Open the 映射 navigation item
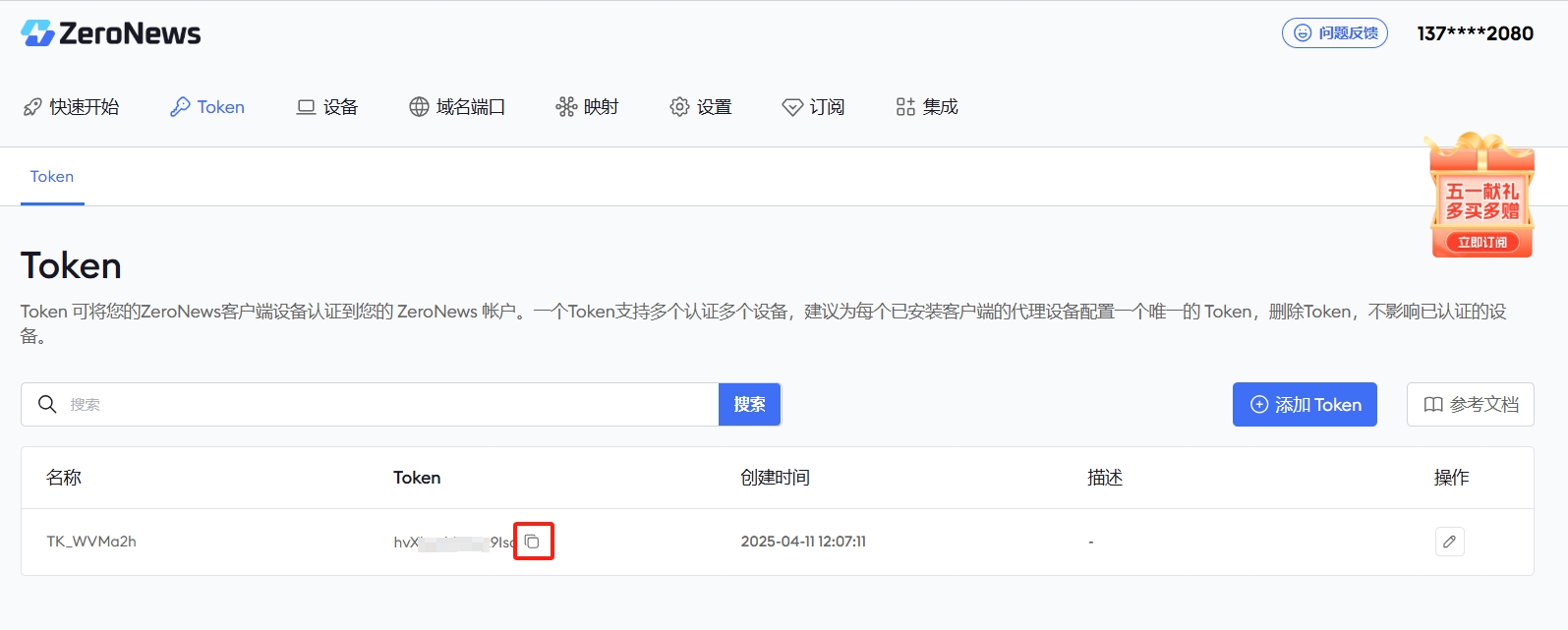 point(587,107)
